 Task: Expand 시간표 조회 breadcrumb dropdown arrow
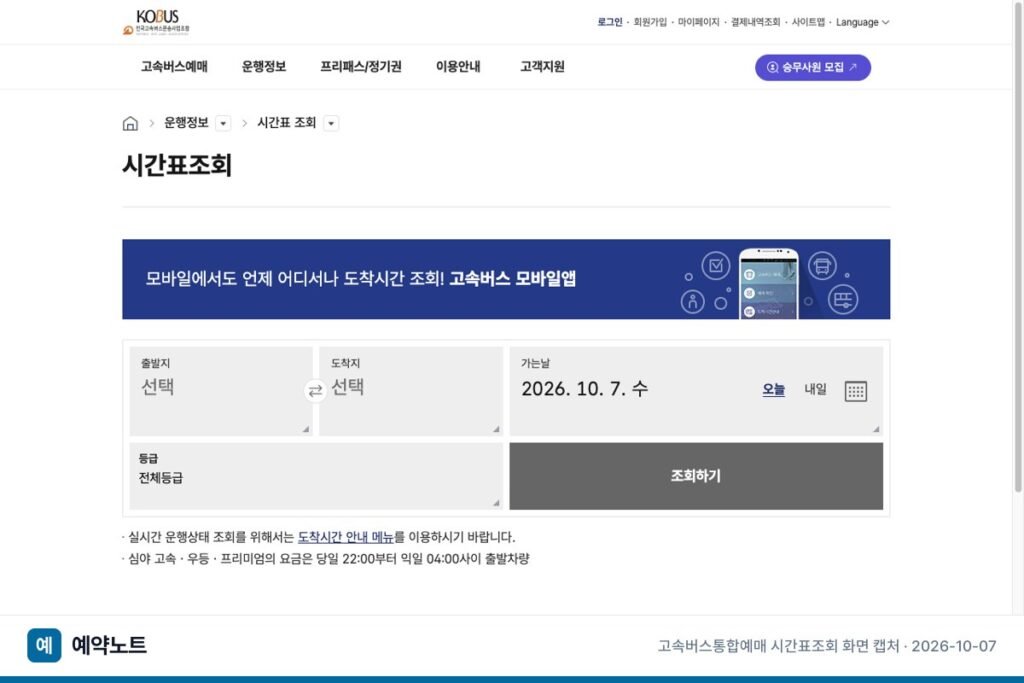(x=331, y=123)
